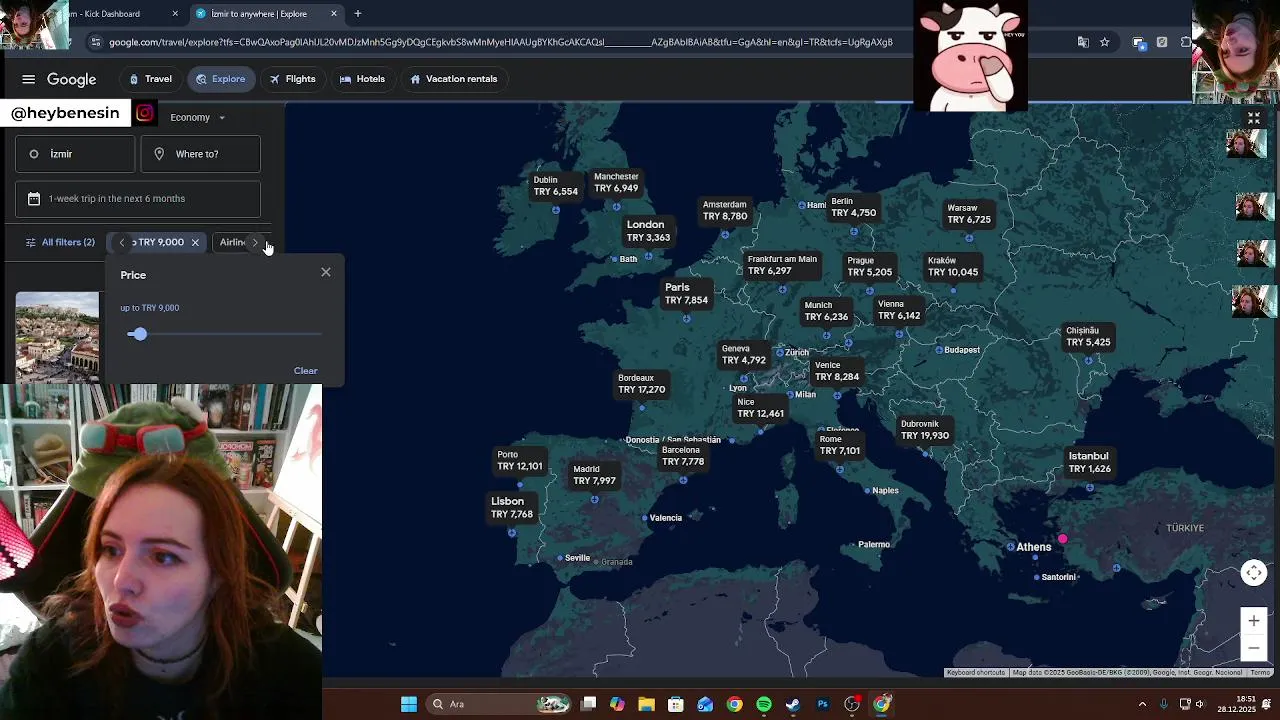Select the Kraków TRY 10,045 destination
Viewport: 1280px width, 720px height.
(952, 266)
